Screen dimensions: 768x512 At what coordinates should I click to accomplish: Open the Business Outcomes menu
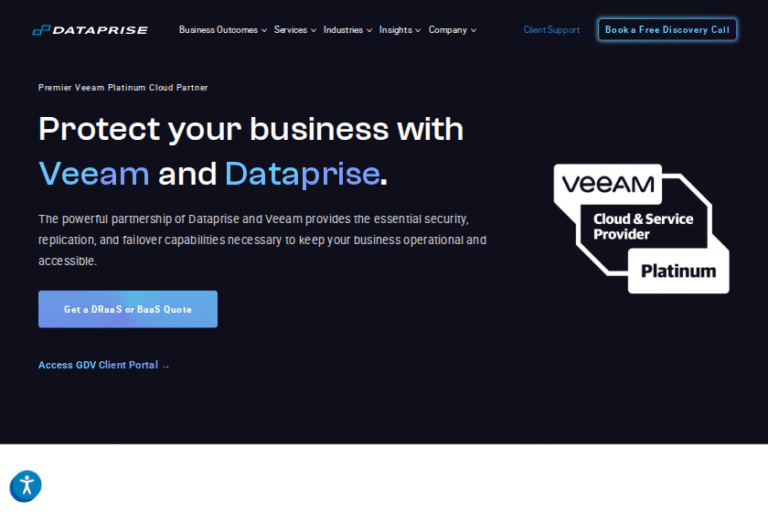(x=218, y=30)
